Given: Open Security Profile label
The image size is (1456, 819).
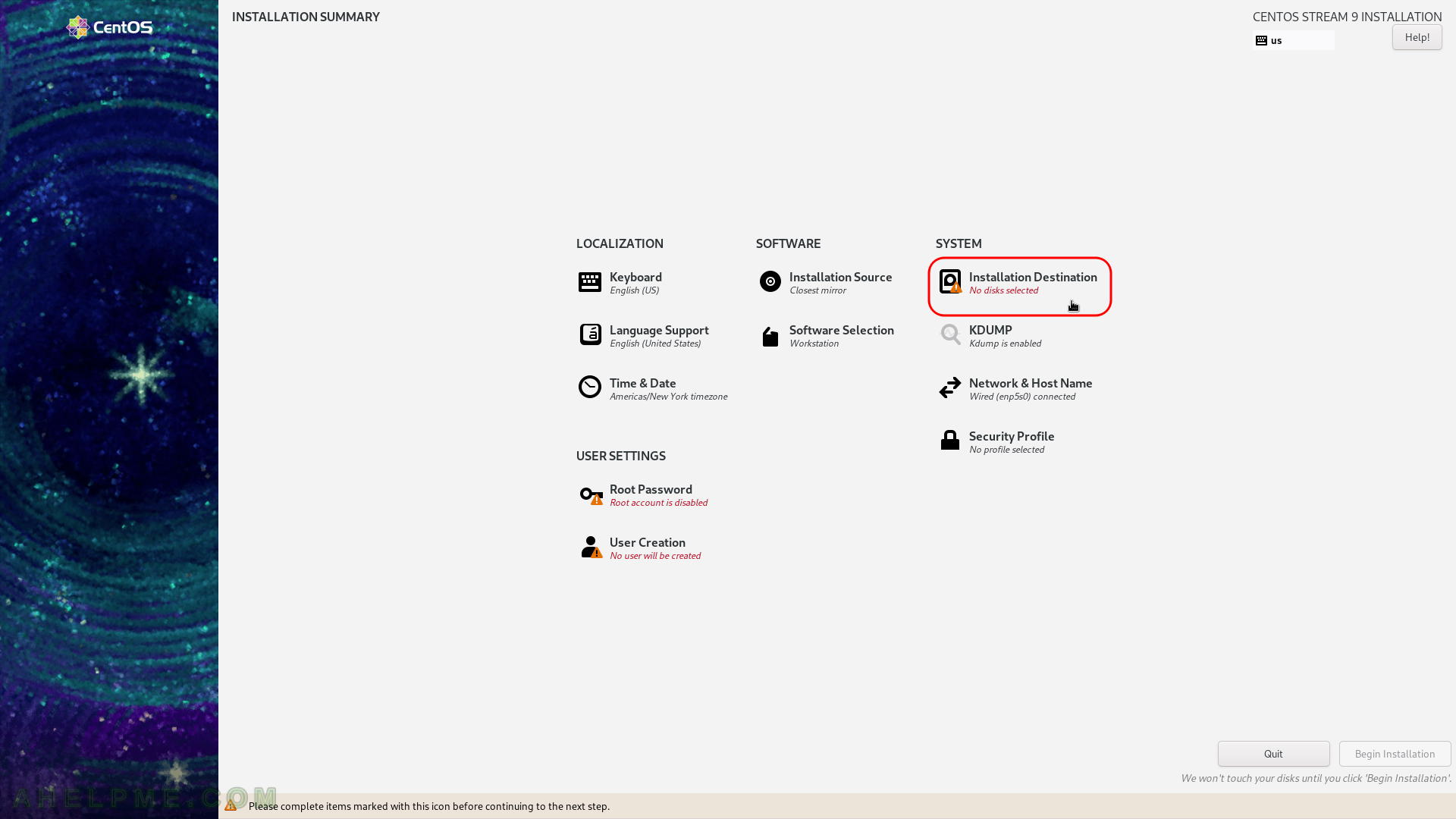Looking at the screenshot, I should pyautogui.click(x=1011, y=436).
